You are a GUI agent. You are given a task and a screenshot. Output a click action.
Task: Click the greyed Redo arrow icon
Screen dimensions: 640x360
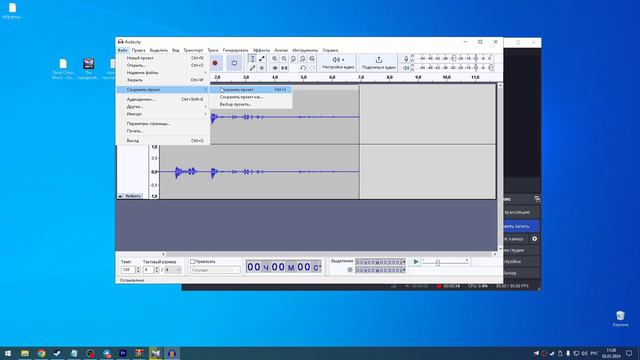pos(312,68)
